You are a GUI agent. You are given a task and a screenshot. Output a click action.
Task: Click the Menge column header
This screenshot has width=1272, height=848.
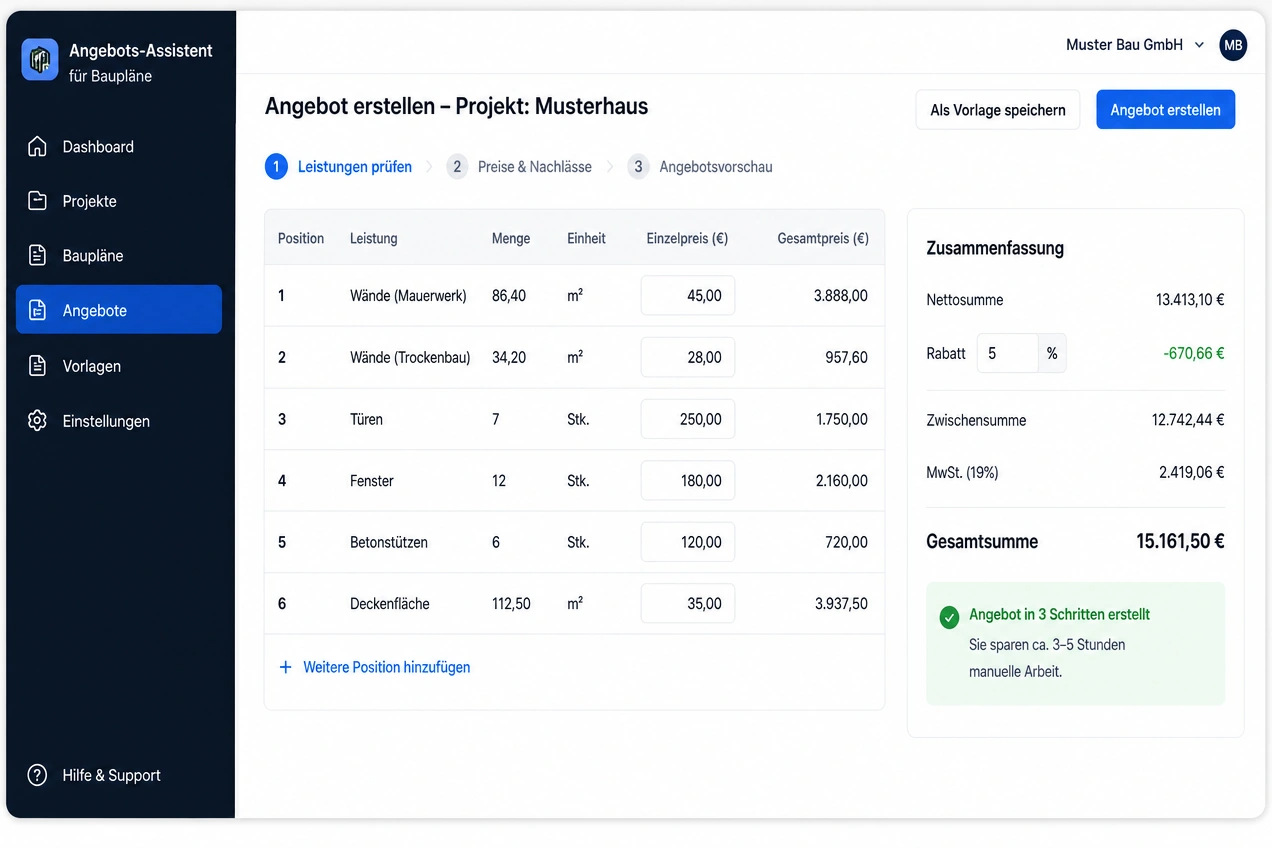(x=511, y=239)
